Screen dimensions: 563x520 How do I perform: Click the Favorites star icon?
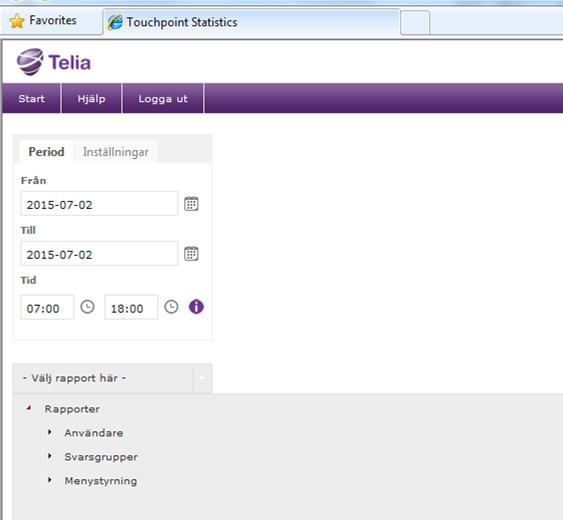17,21
